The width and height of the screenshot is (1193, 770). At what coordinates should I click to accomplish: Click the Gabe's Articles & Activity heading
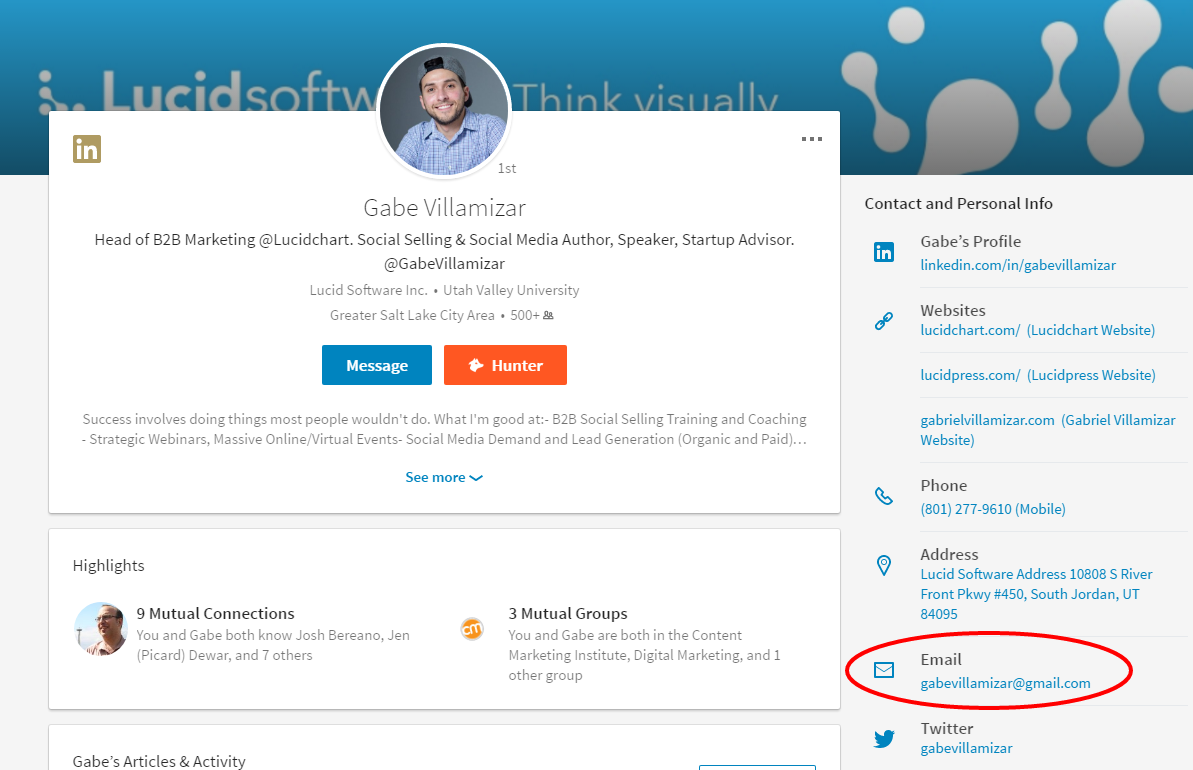pyautogui.click(x=159, y=761)
